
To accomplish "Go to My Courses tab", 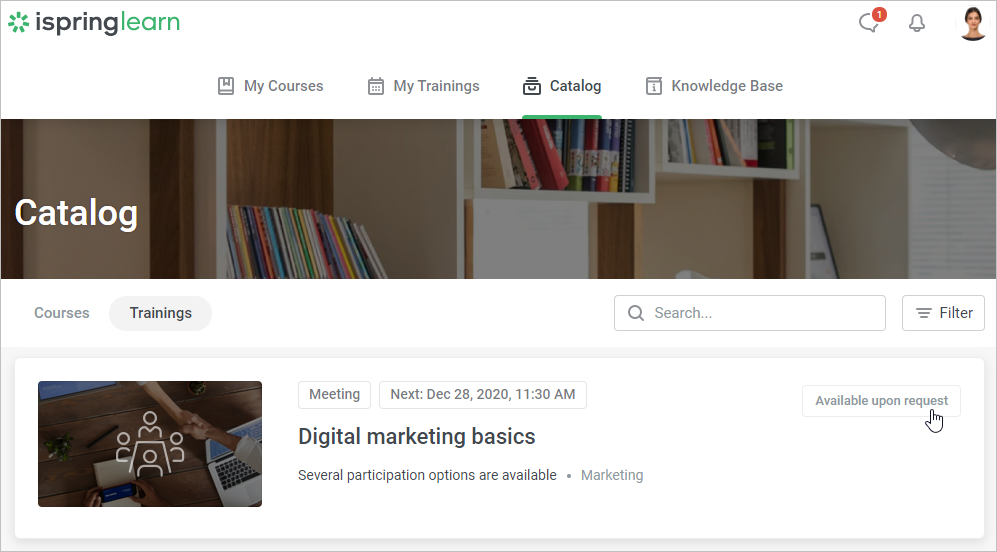I will pyautogui.click(x=283, y=86).
